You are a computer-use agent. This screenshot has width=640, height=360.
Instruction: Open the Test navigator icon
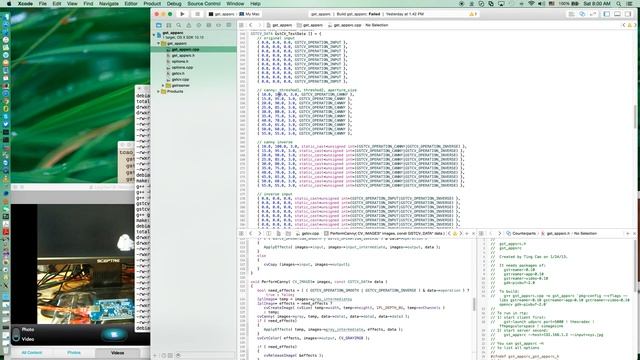click(x=199, y=25)
